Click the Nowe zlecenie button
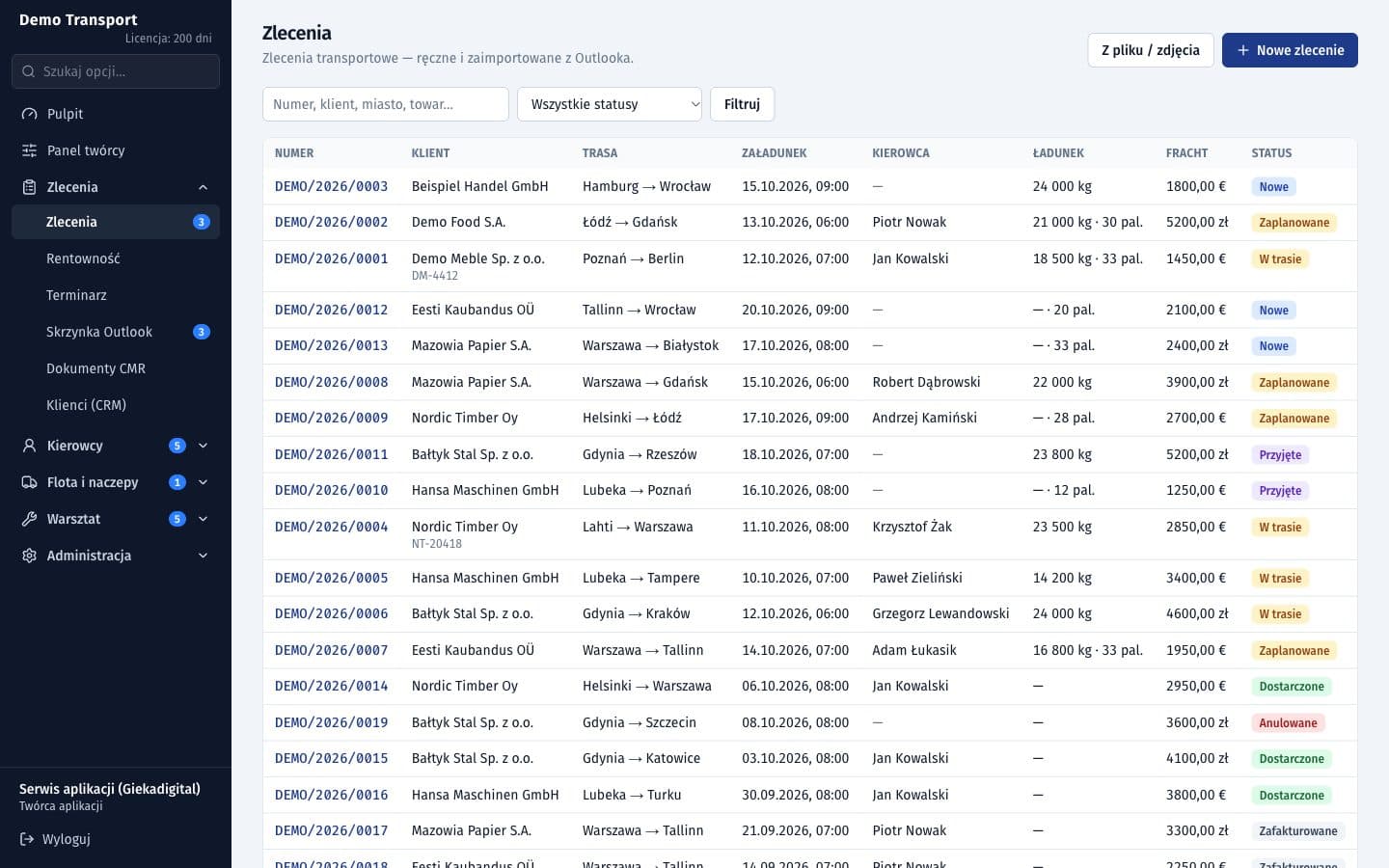The image size is (1389, 868). (x=1290, y=50)
